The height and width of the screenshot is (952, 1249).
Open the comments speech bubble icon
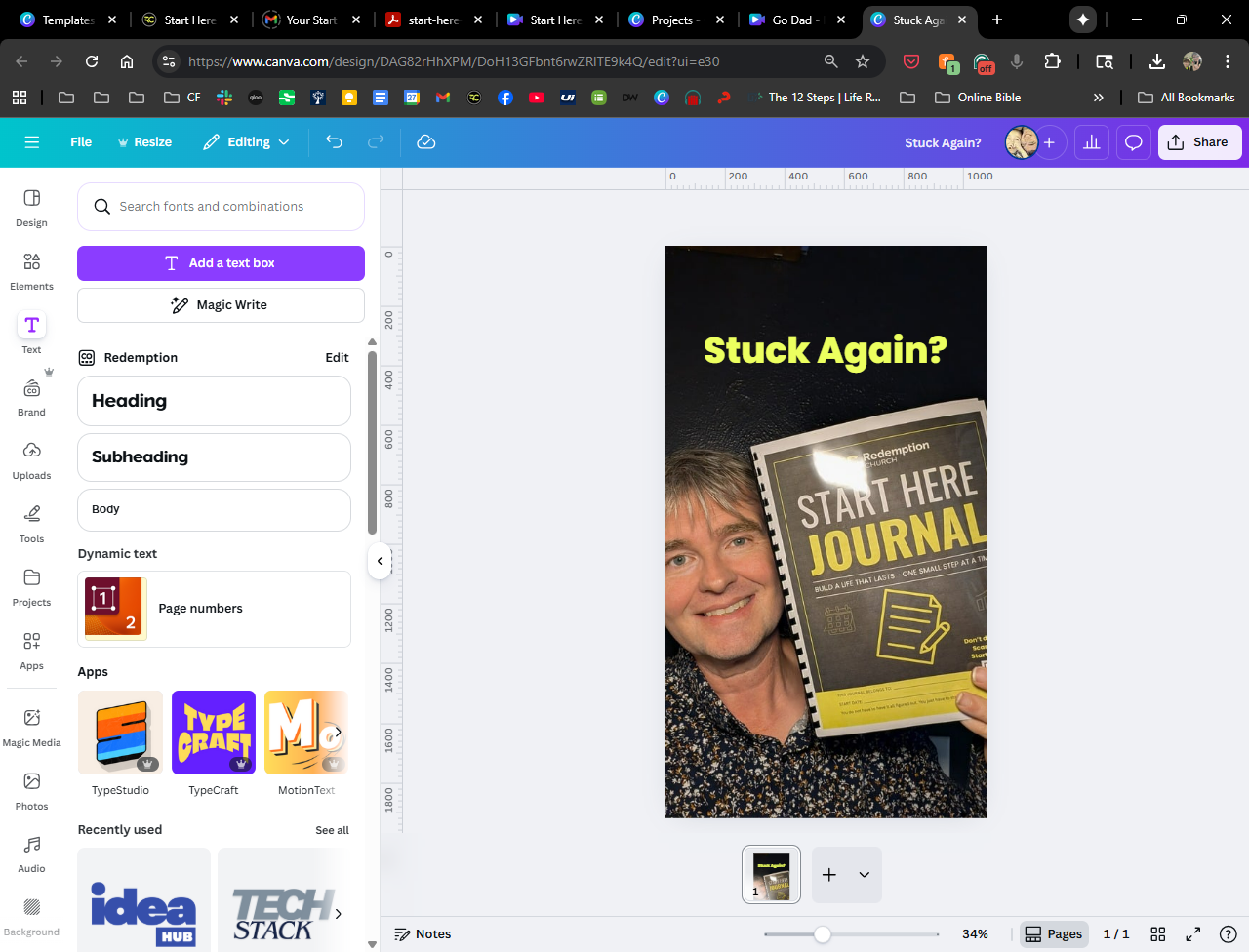click(1133, 142)
